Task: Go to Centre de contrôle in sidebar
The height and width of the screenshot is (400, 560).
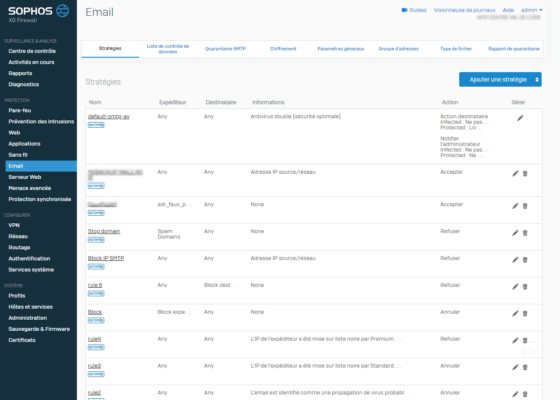Action: click(x=32, y=51)
